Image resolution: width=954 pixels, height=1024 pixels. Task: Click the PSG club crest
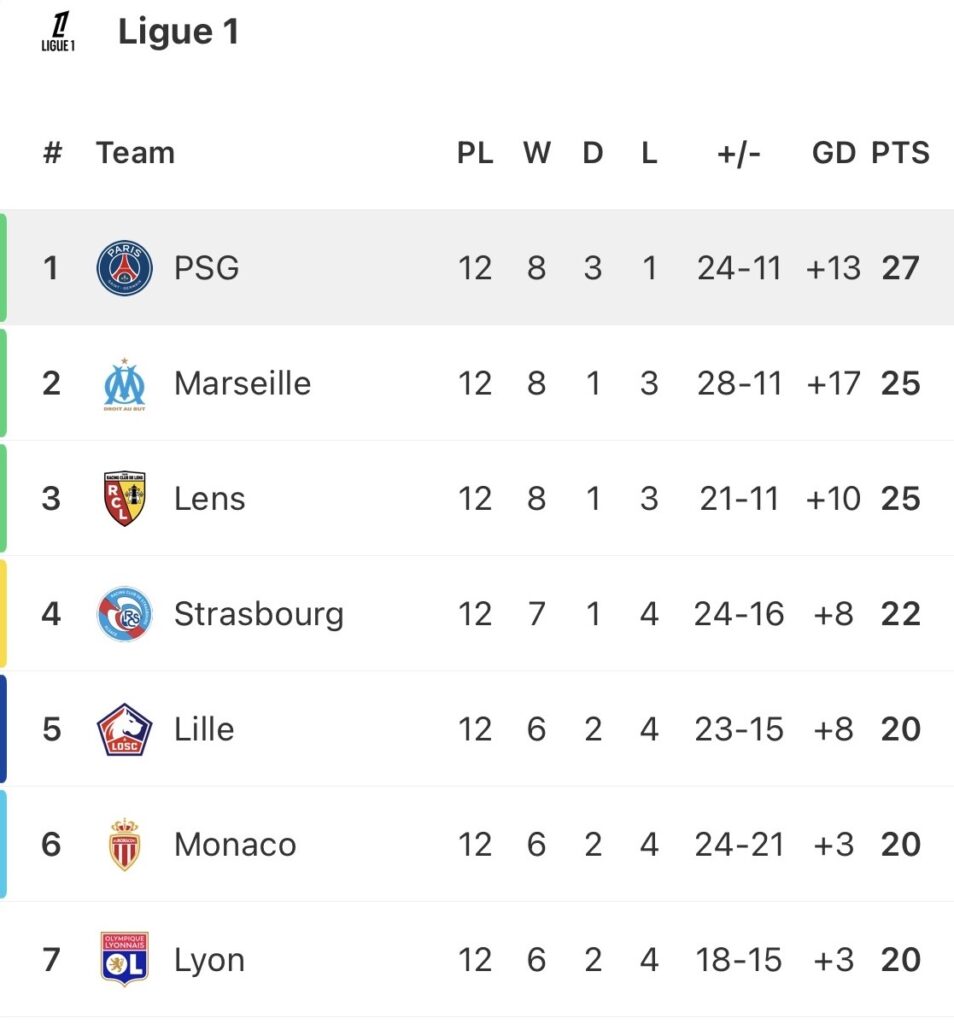coord(124,268)
